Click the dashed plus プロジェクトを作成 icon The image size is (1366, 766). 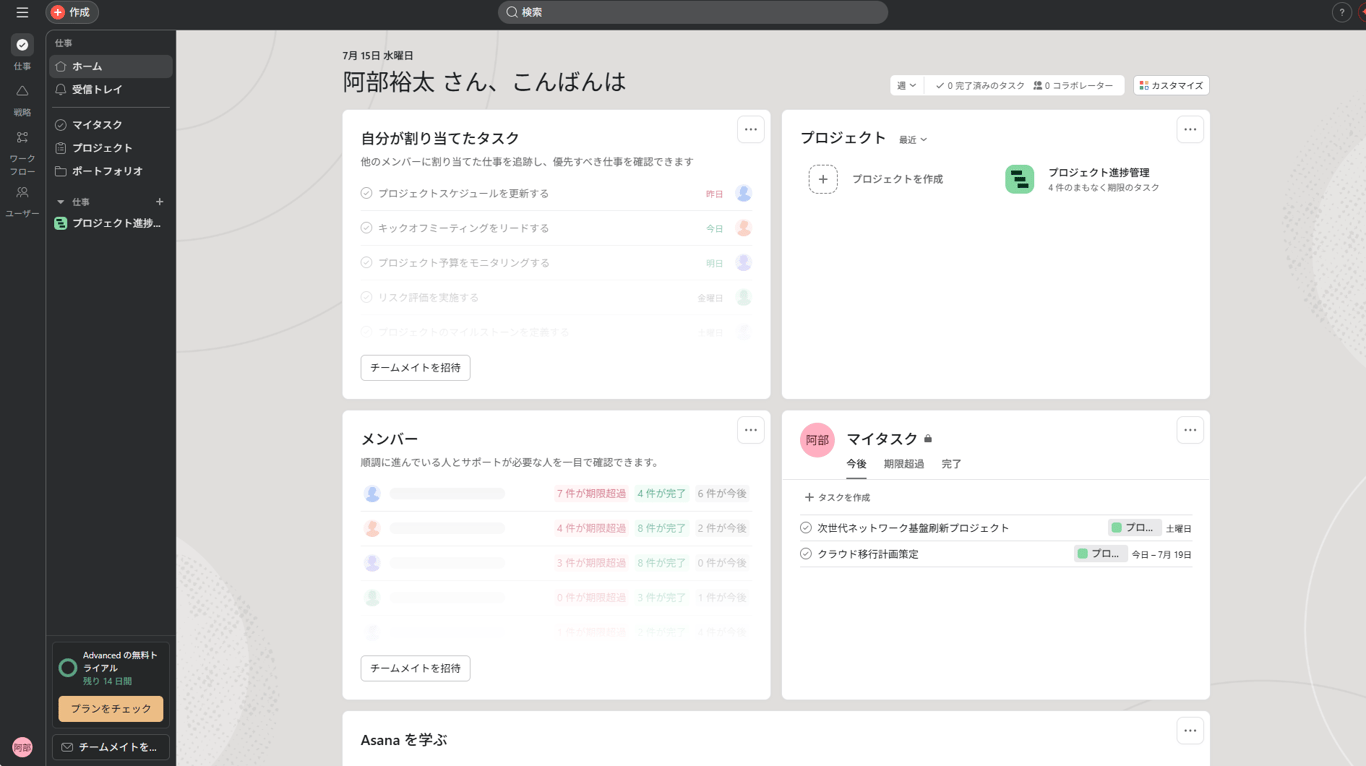(x=823, y=179)
